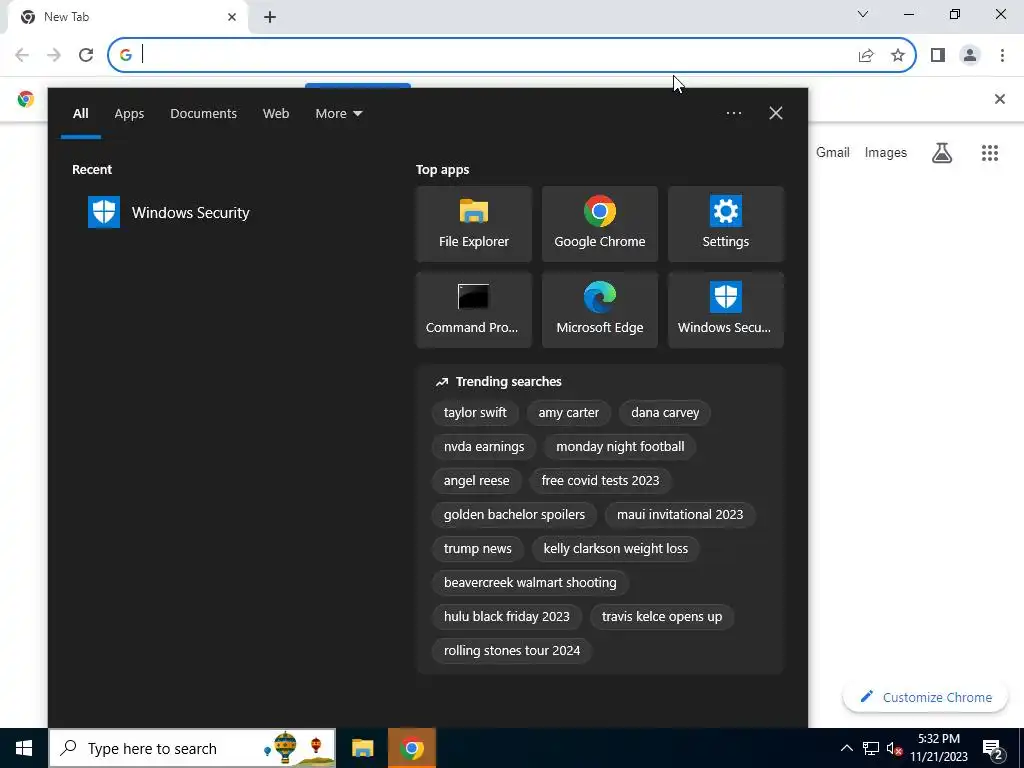The height and width of the screenshot is (768, 1024).
Task: Open the Images link
Action: (x=885, y=153)
